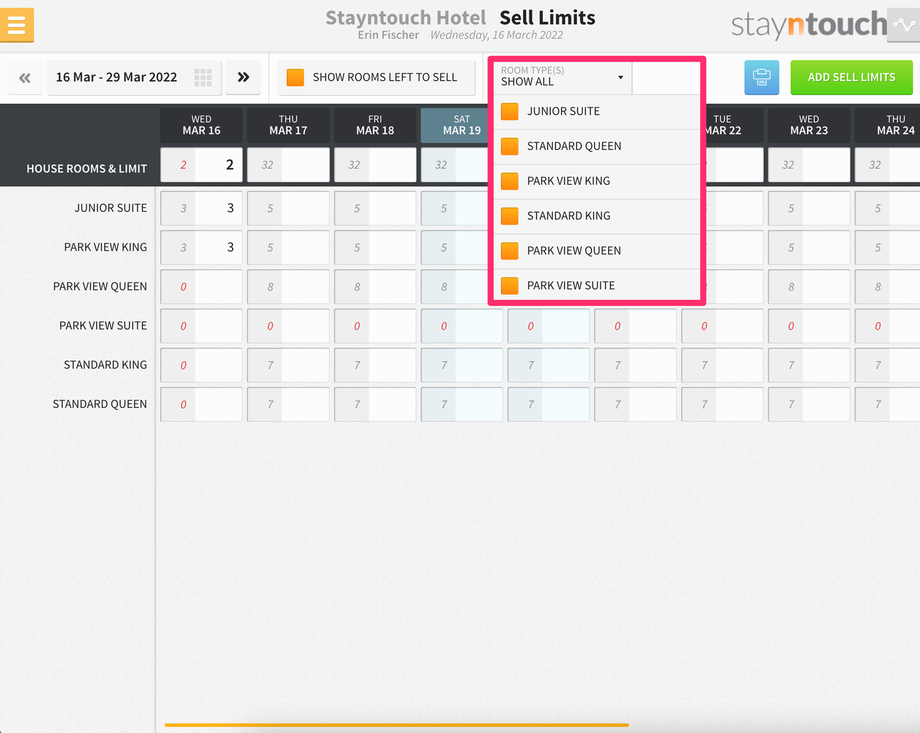
Task: Click the Park View King row label
Action: click(106, 247)
